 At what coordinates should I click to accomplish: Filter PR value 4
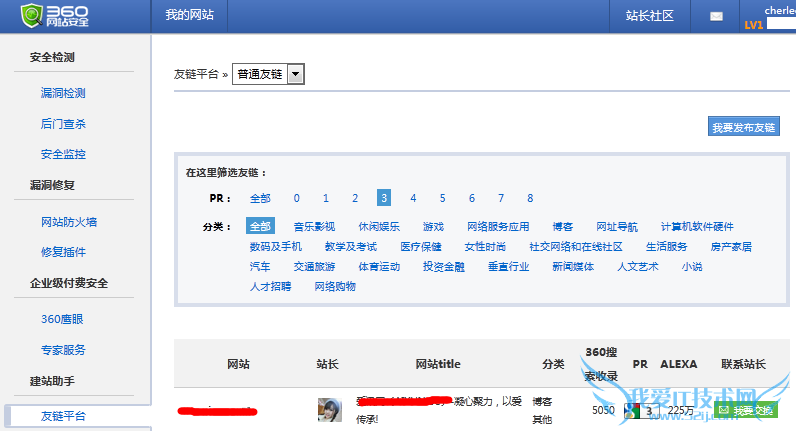tap(413, 198)
